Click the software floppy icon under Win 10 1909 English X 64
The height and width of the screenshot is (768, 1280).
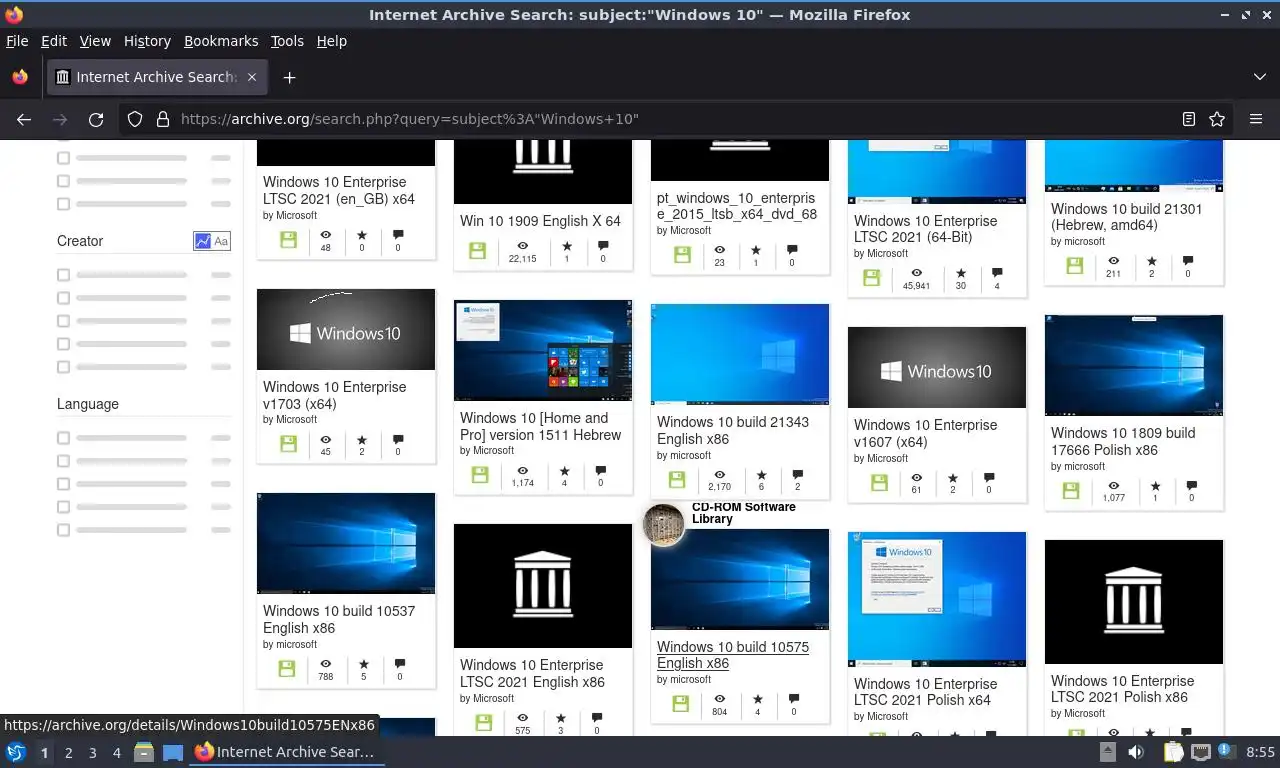coord(477,251)
